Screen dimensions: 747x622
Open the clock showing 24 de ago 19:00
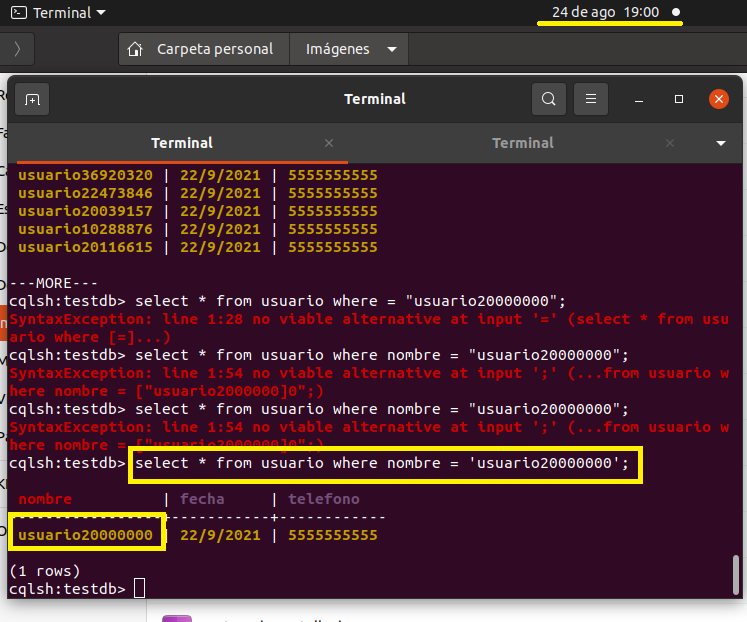(605, 12)
